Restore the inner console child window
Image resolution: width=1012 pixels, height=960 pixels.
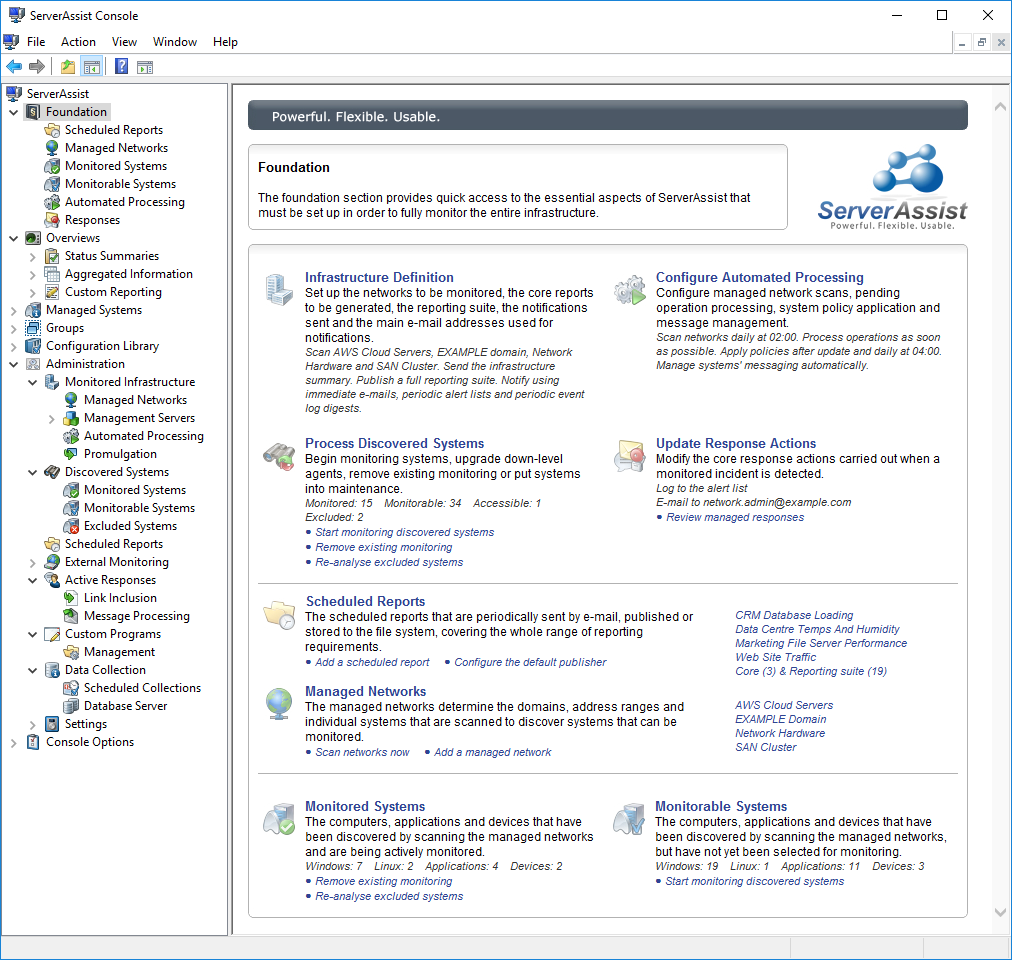(x=981, y=43)
